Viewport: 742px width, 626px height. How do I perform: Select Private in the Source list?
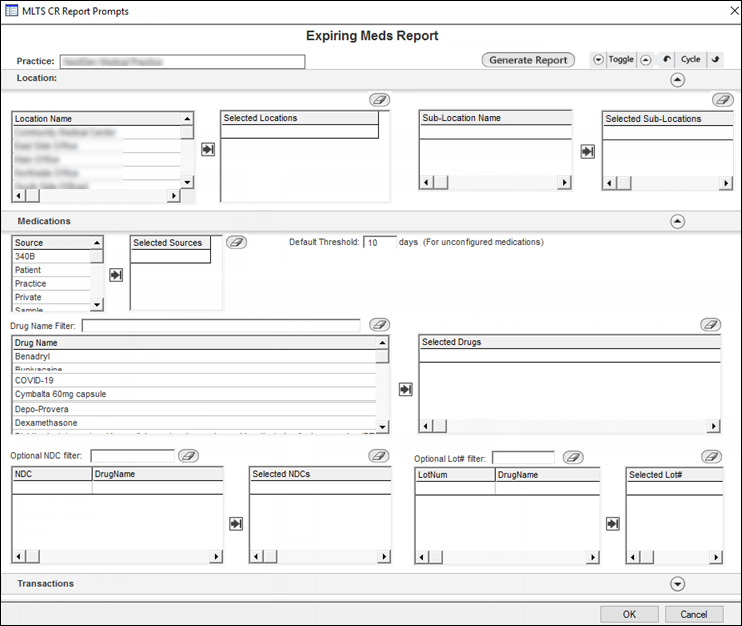51,297
